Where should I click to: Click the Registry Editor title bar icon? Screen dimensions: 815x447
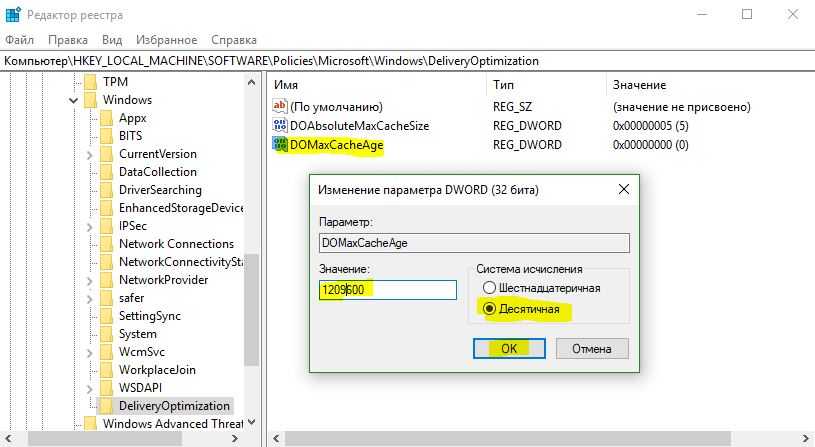point(12,15)
